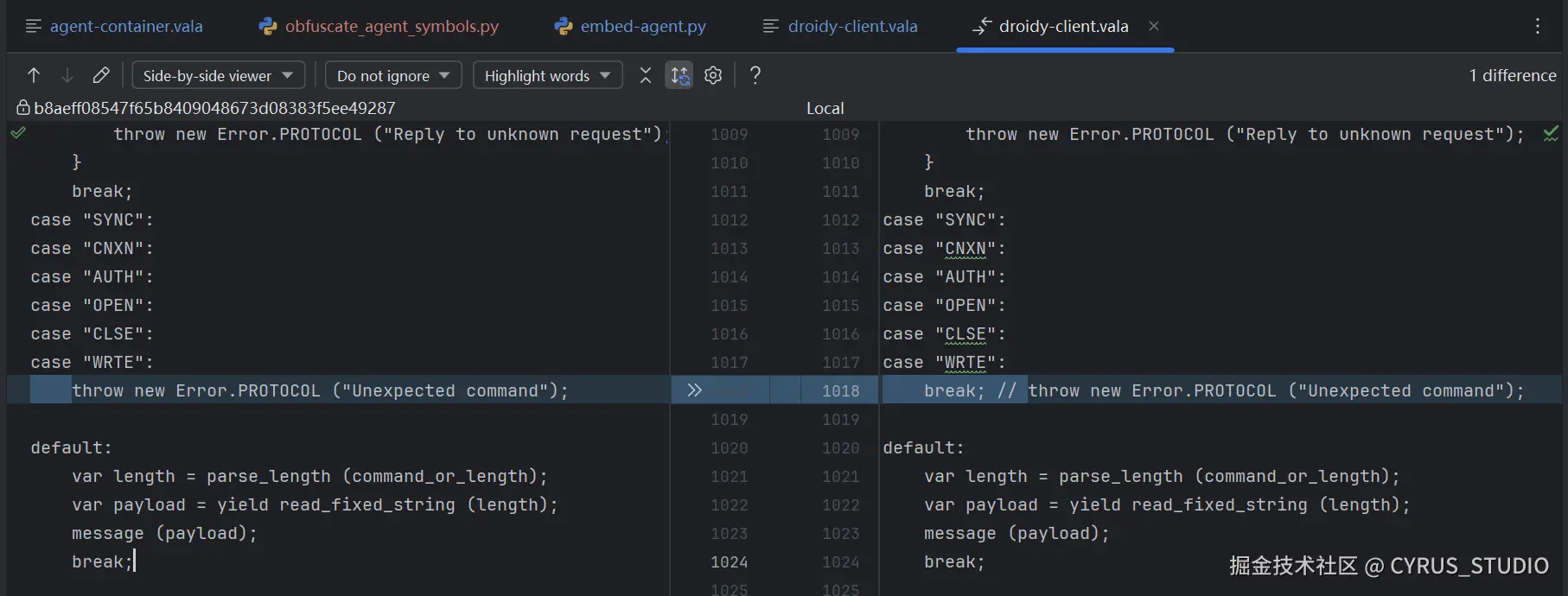
Task: Toggle synchronized scrolling in the diff toolbar
Action: click(679, 75)
